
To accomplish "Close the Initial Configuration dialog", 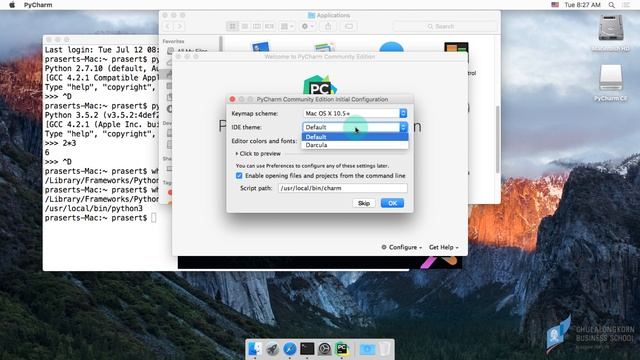I will click(x=232, y=99).
